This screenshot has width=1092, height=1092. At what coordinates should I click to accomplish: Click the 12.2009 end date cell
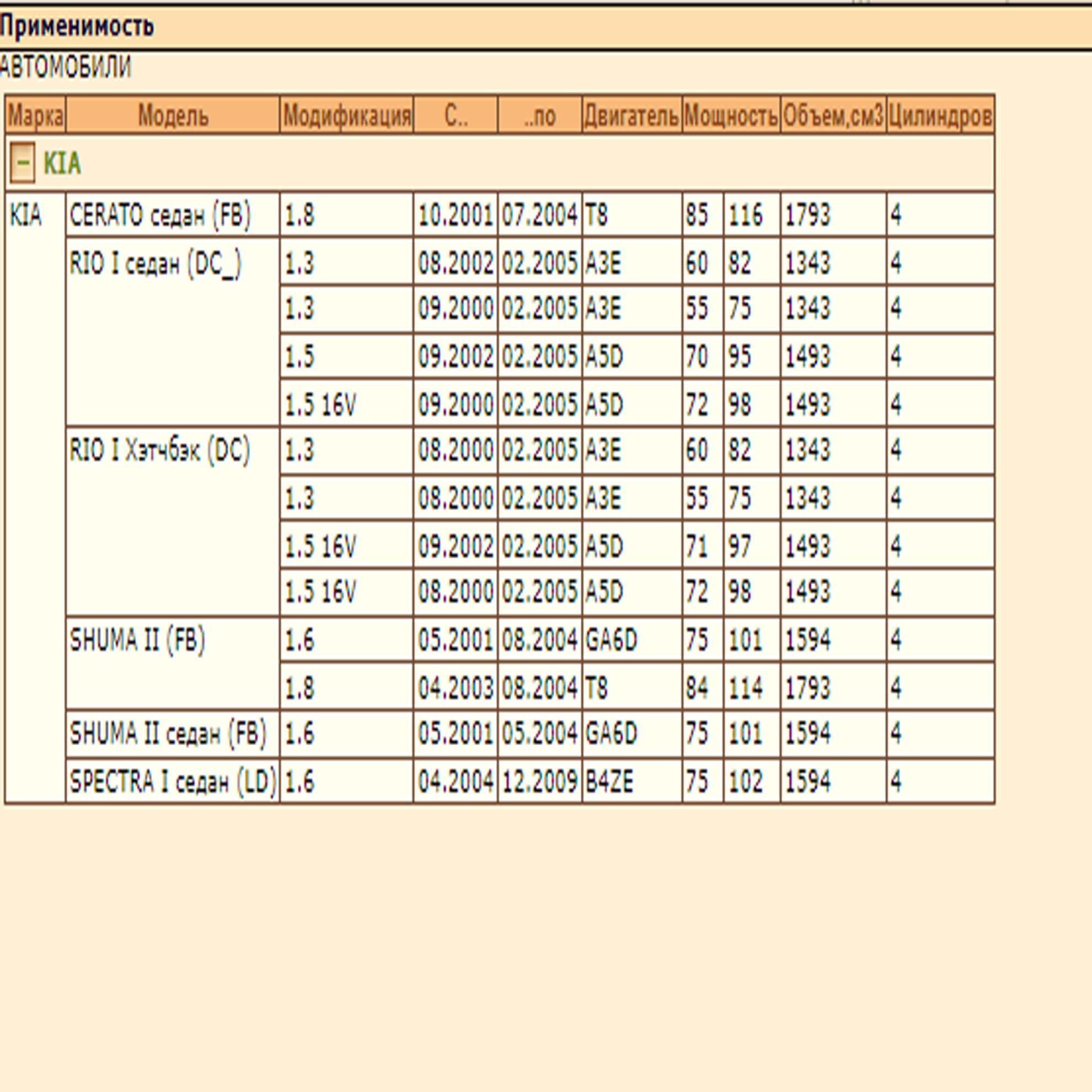coord(540,781)
